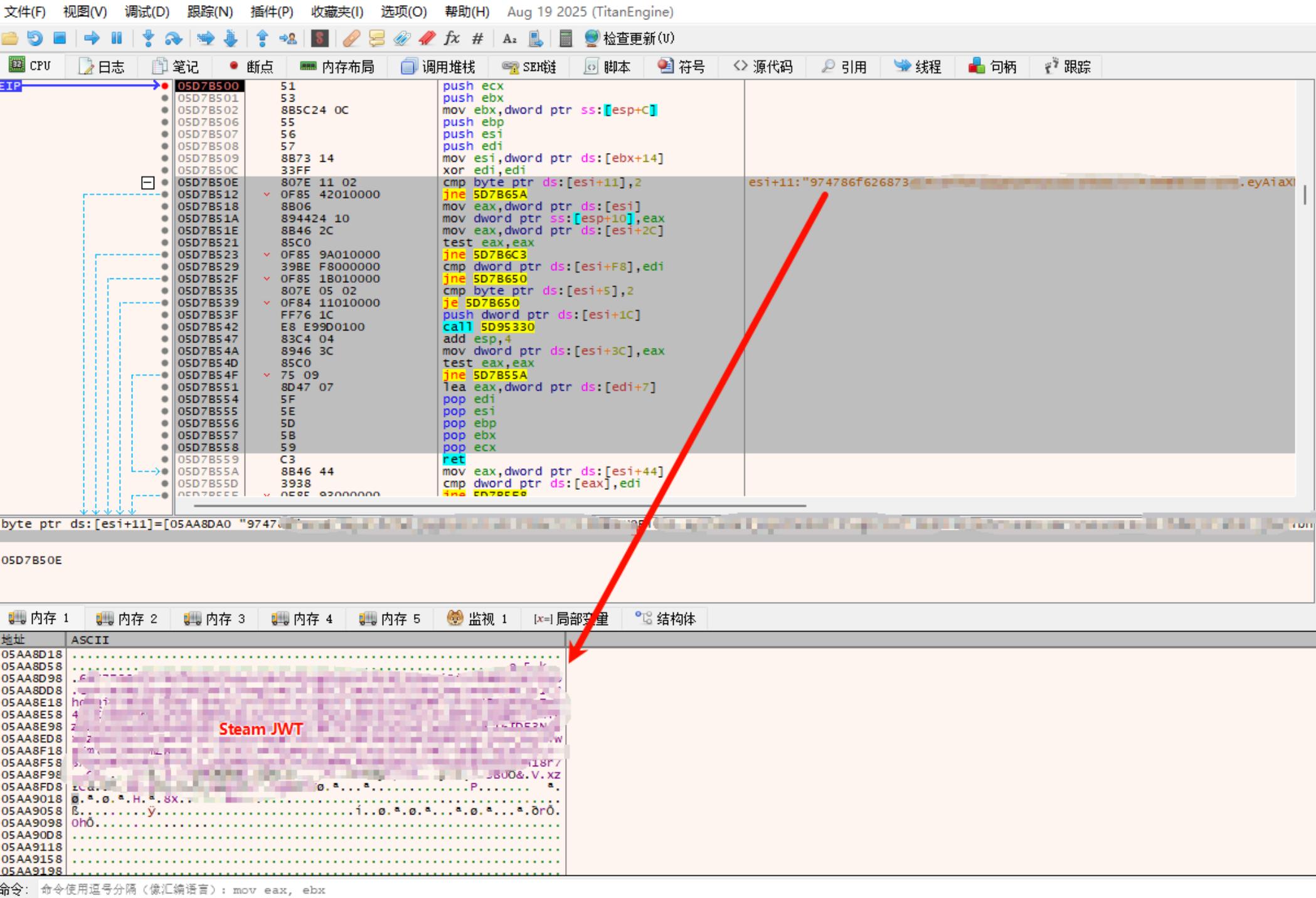The height and width of the screenshot is (898, 1316).
Task: Toggle breakpoint bullet at 05D7B559 ret
Action: 165,460
